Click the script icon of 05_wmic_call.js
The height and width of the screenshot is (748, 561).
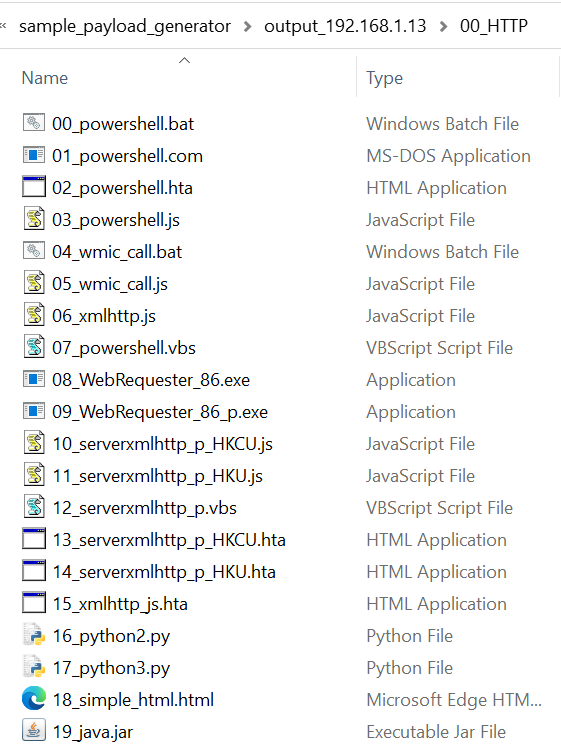[x=34, y=283]
